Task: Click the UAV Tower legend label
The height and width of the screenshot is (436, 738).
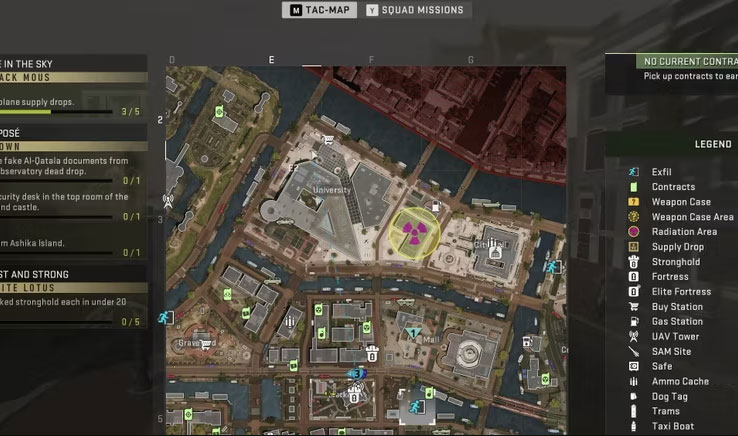Action: [675, 336]
